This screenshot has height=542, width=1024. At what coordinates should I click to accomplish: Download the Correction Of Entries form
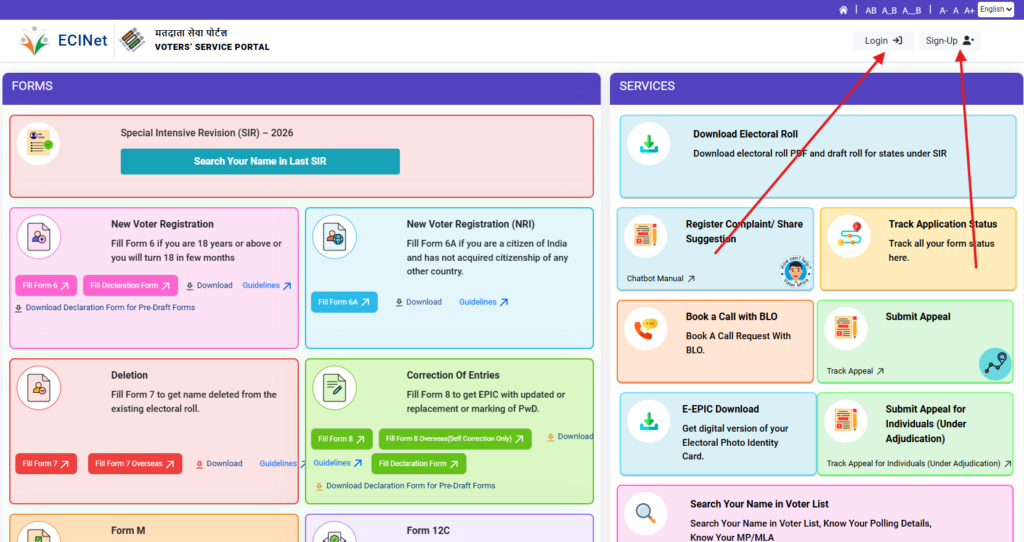[570, 436]
